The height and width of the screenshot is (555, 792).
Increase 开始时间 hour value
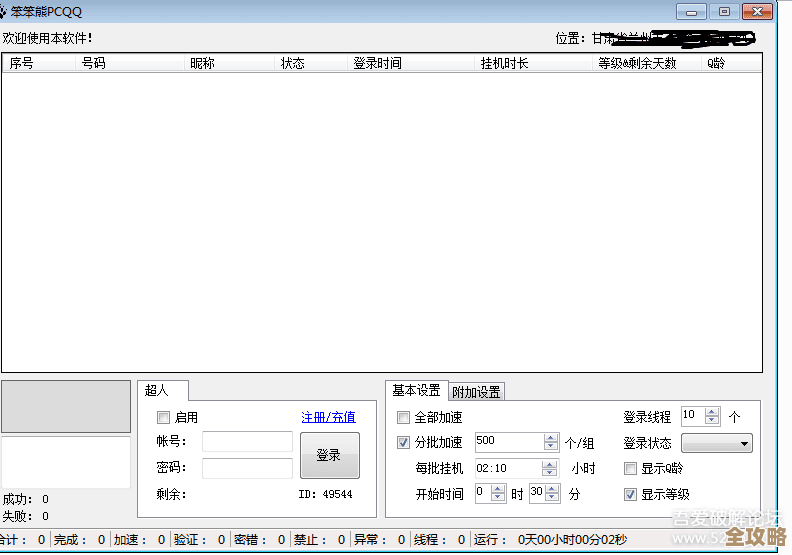[498, 489]
